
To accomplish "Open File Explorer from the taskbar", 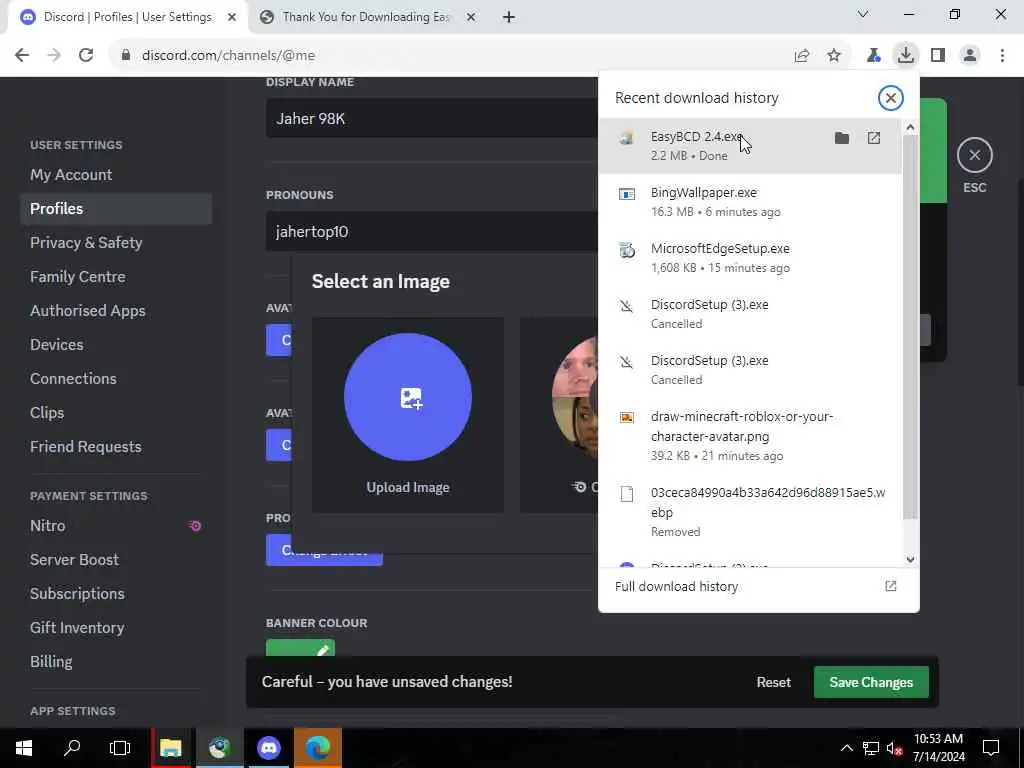I will pos(170,748).
